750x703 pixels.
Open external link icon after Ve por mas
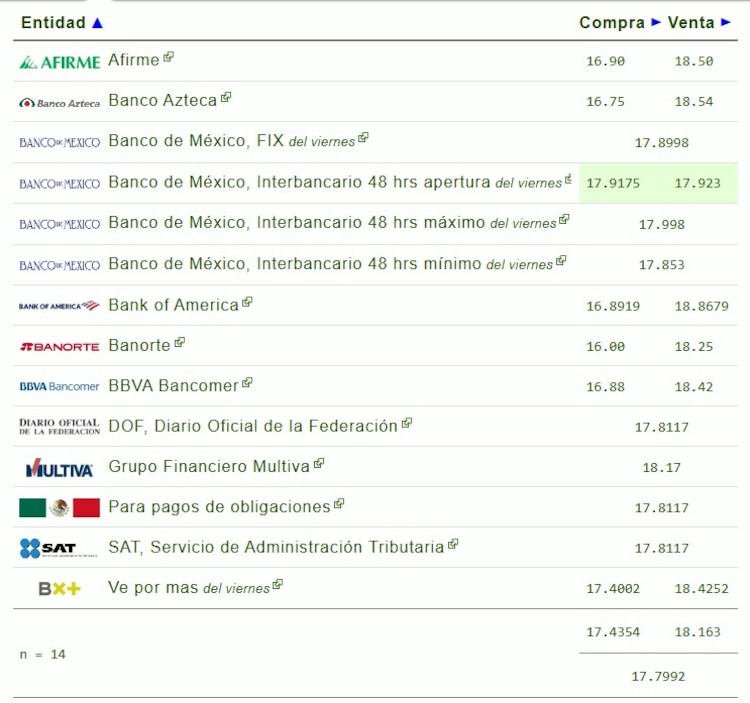pyautogui.click(x=277, y=584)
